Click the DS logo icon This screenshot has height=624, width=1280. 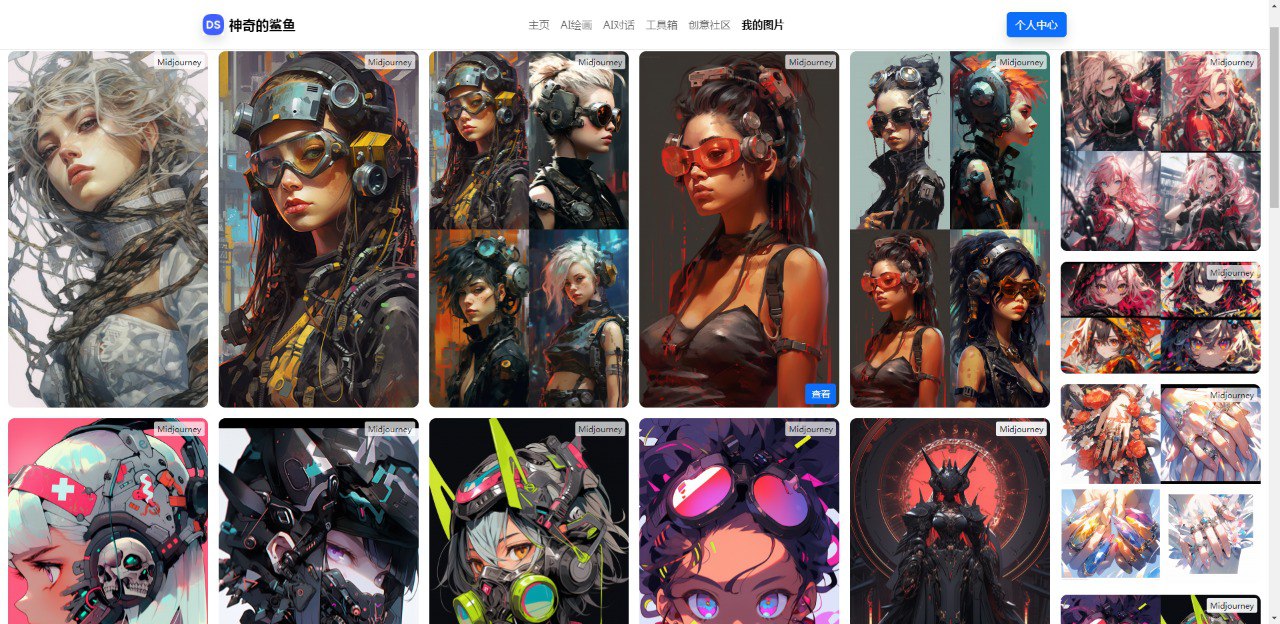[213, 25]
